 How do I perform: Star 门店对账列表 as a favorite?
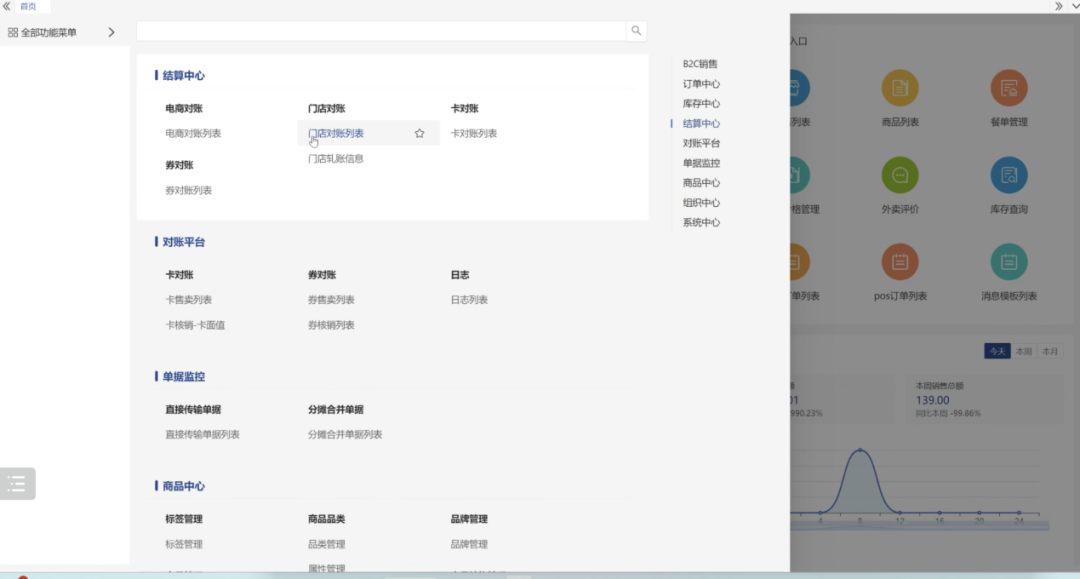coord(419,132)
